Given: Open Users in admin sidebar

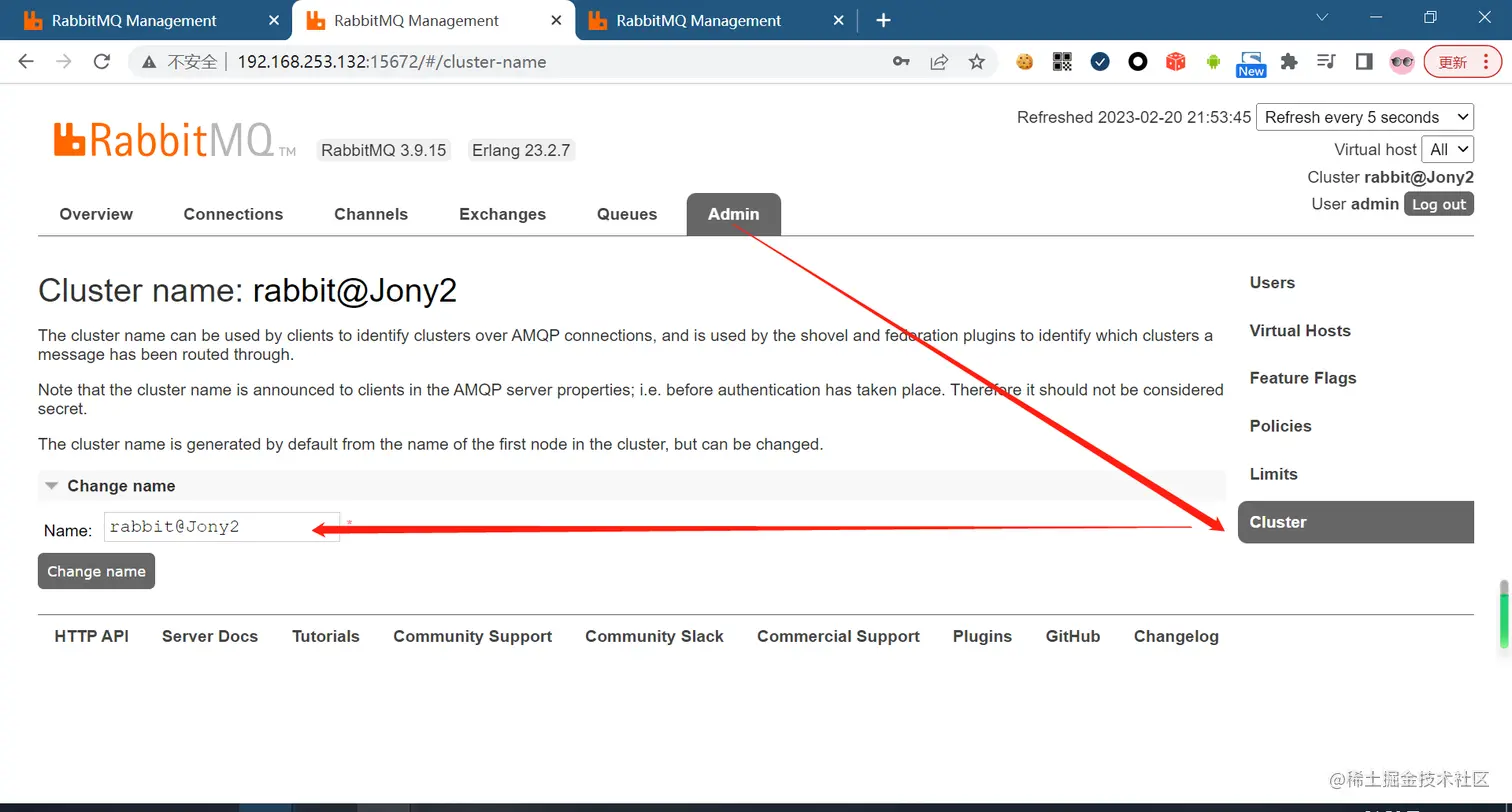Looking at the screenshot, I should [x=1272, y=283].
